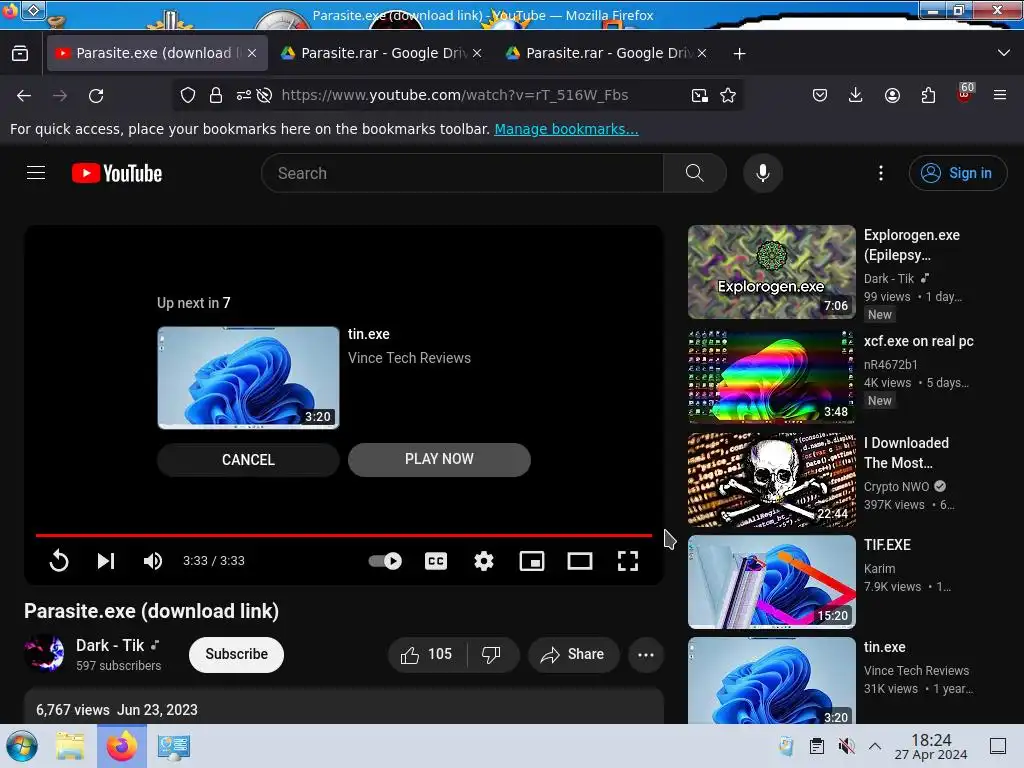Image resolution: width=1024 pixels, height=768 pixels.
Task: Open uBlock extension icon with 60 badge
Action: (965, 93)
